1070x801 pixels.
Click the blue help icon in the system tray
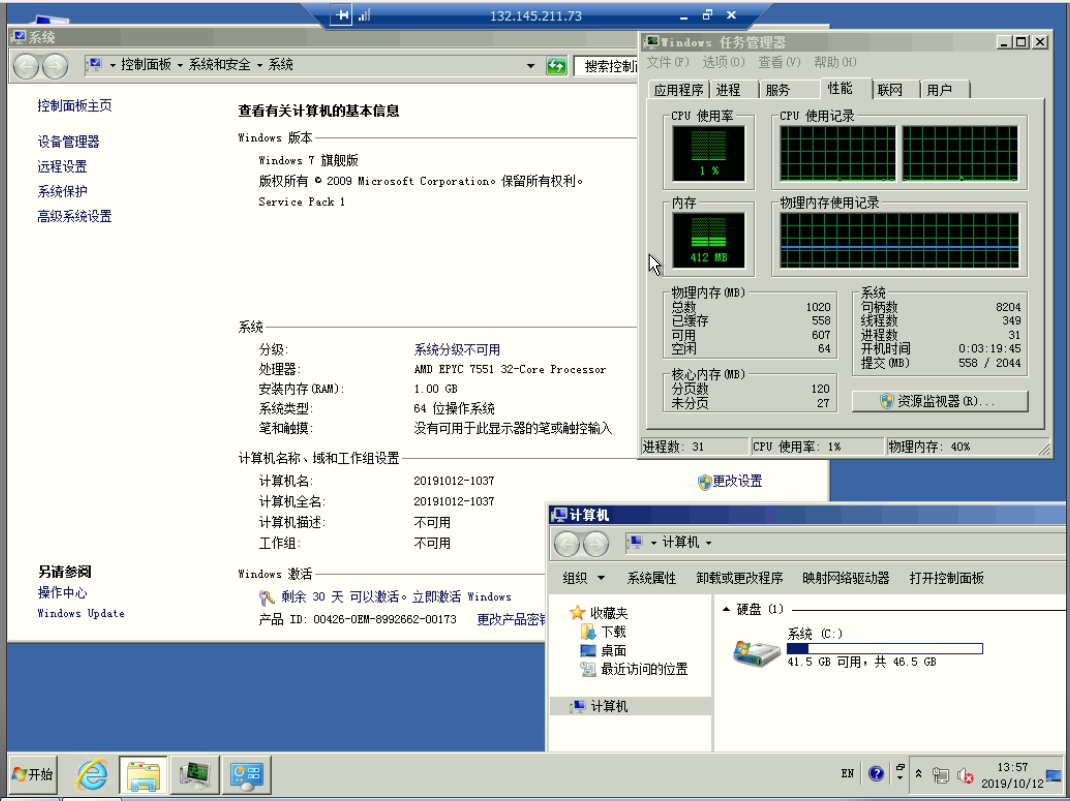[876, 773]
